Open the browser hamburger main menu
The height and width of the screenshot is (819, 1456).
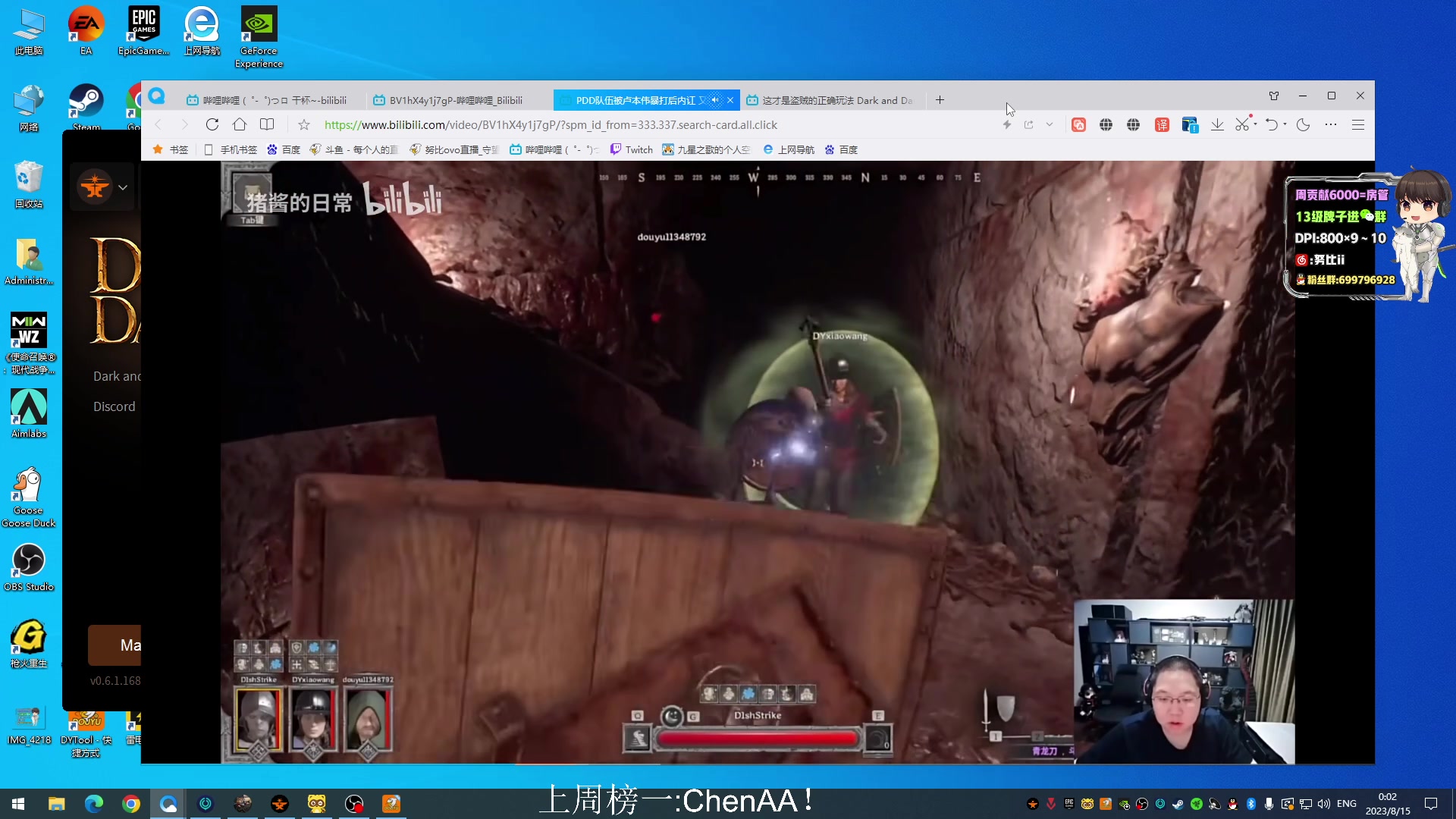pyautogui.click(x=1358, y=125)
